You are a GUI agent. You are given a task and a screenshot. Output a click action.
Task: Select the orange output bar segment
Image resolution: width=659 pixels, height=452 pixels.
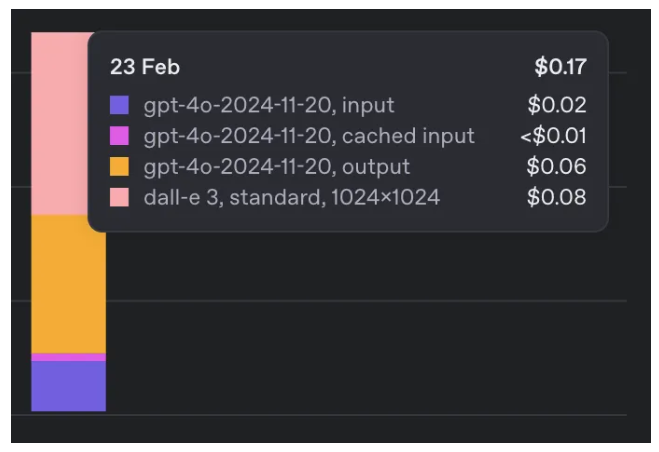(x=69, y=284)
